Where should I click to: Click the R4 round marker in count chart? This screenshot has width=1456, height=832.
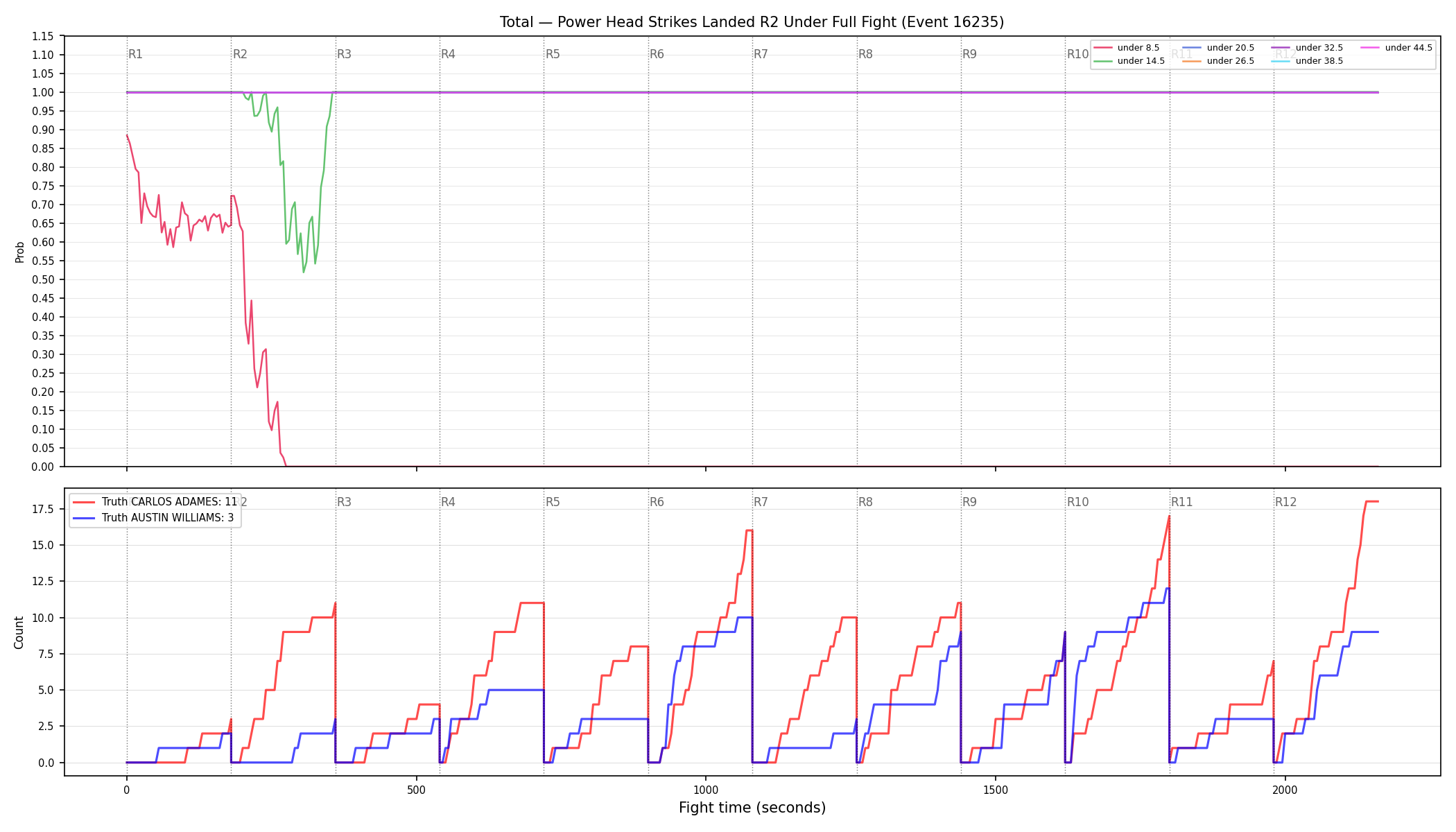(x=448, y=502)
